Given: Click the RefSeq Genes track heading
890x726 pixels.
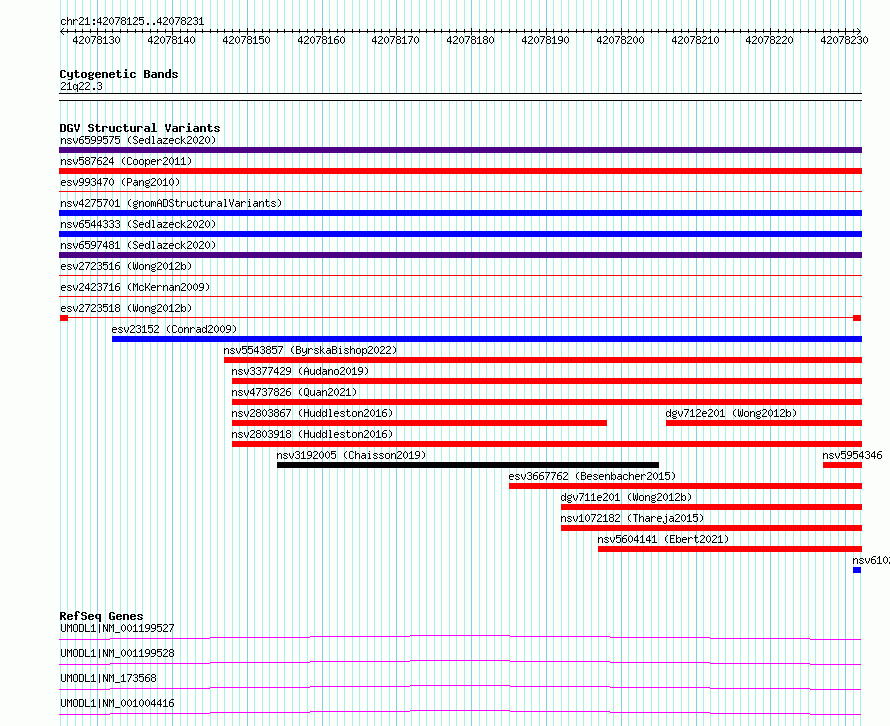Looking at the screenshot, I should point(101,616).
